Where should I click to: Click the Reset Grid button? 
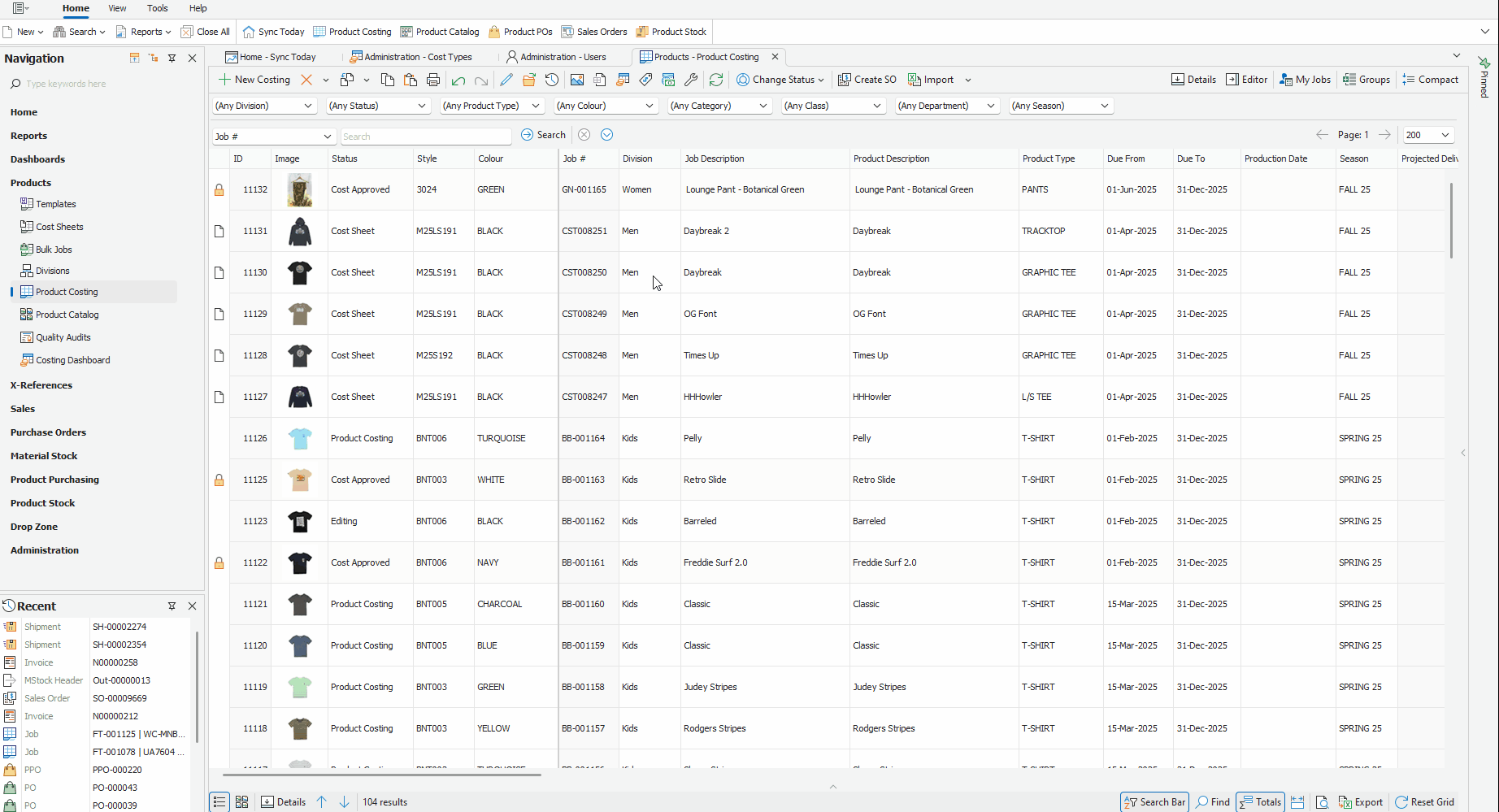tap(1424, 801)
